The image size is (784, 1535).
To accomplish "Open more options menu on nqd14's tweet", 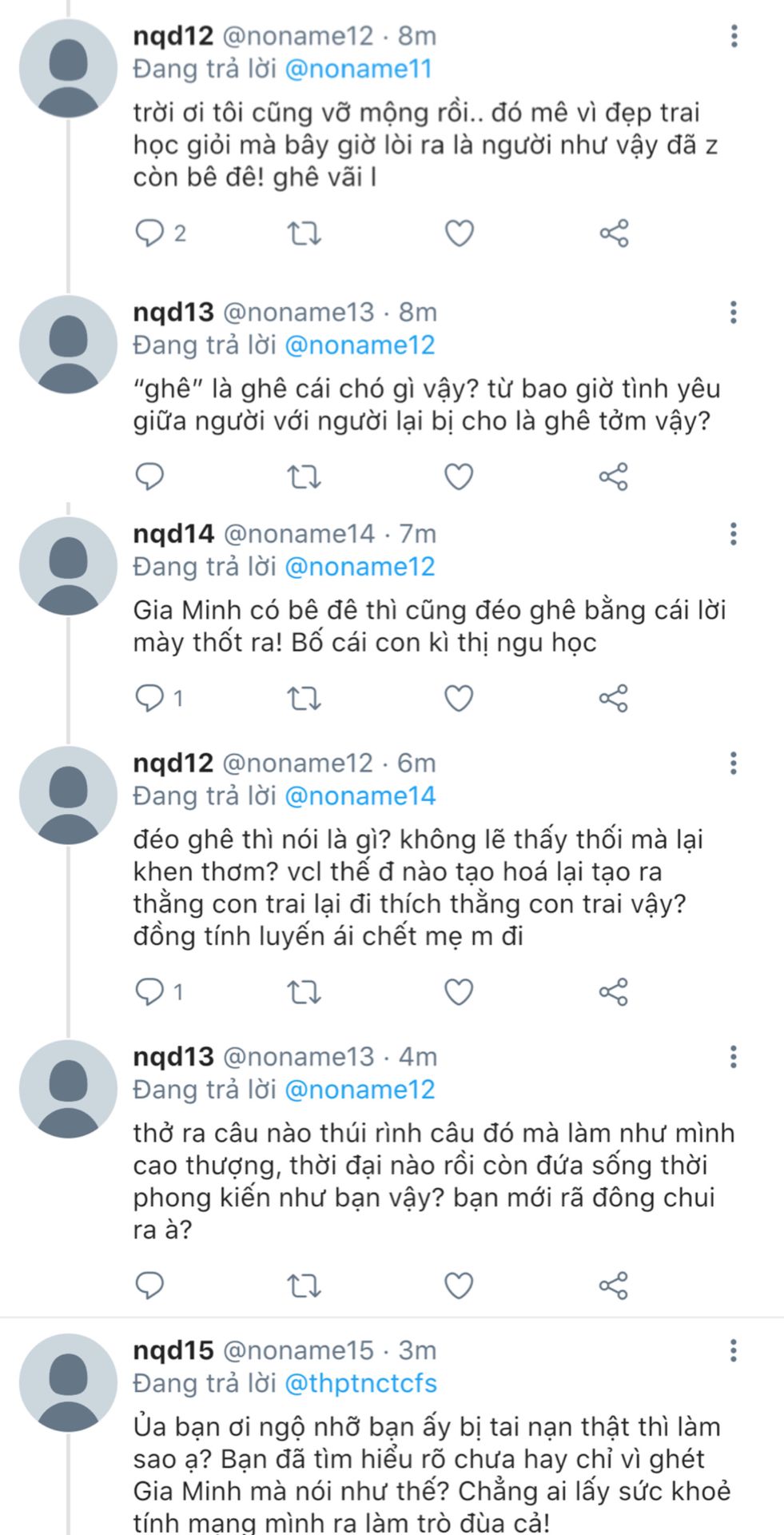I will pyautogui.click(x=734, y=534).
